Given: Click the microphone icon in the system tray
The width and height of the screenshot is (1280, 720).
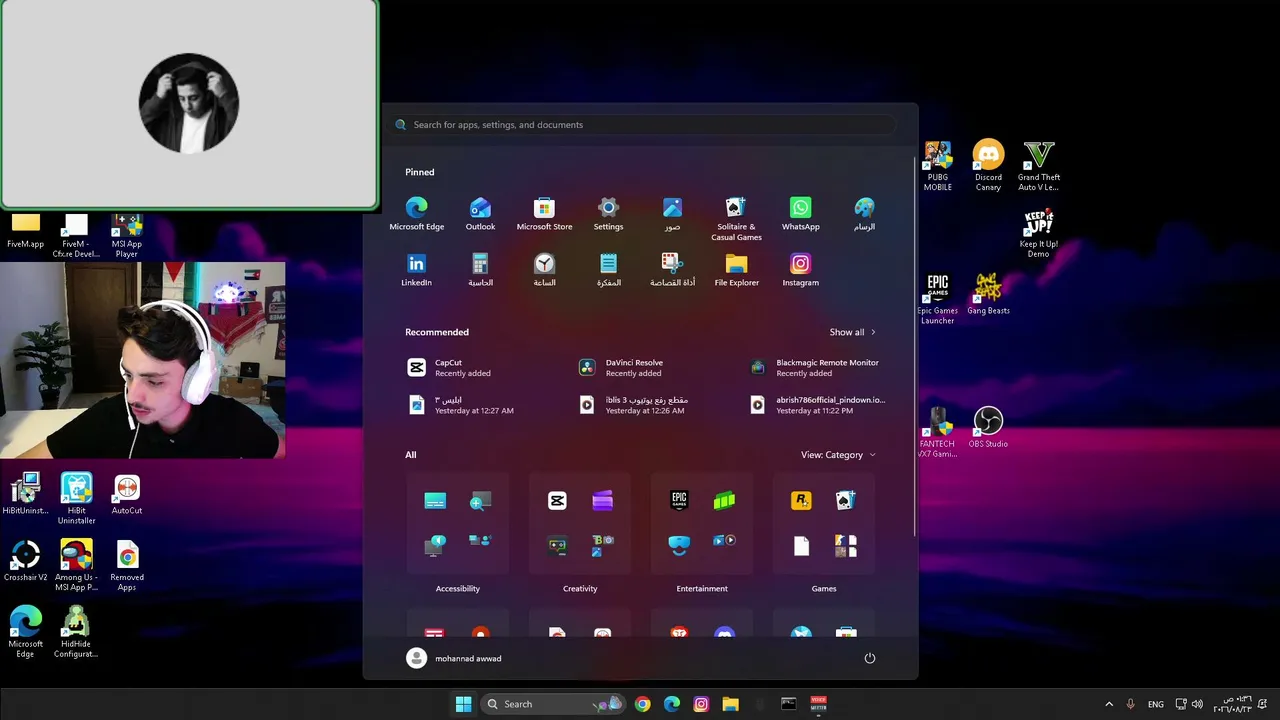Looking at the screenshot, I should (x=1131, y=704).
